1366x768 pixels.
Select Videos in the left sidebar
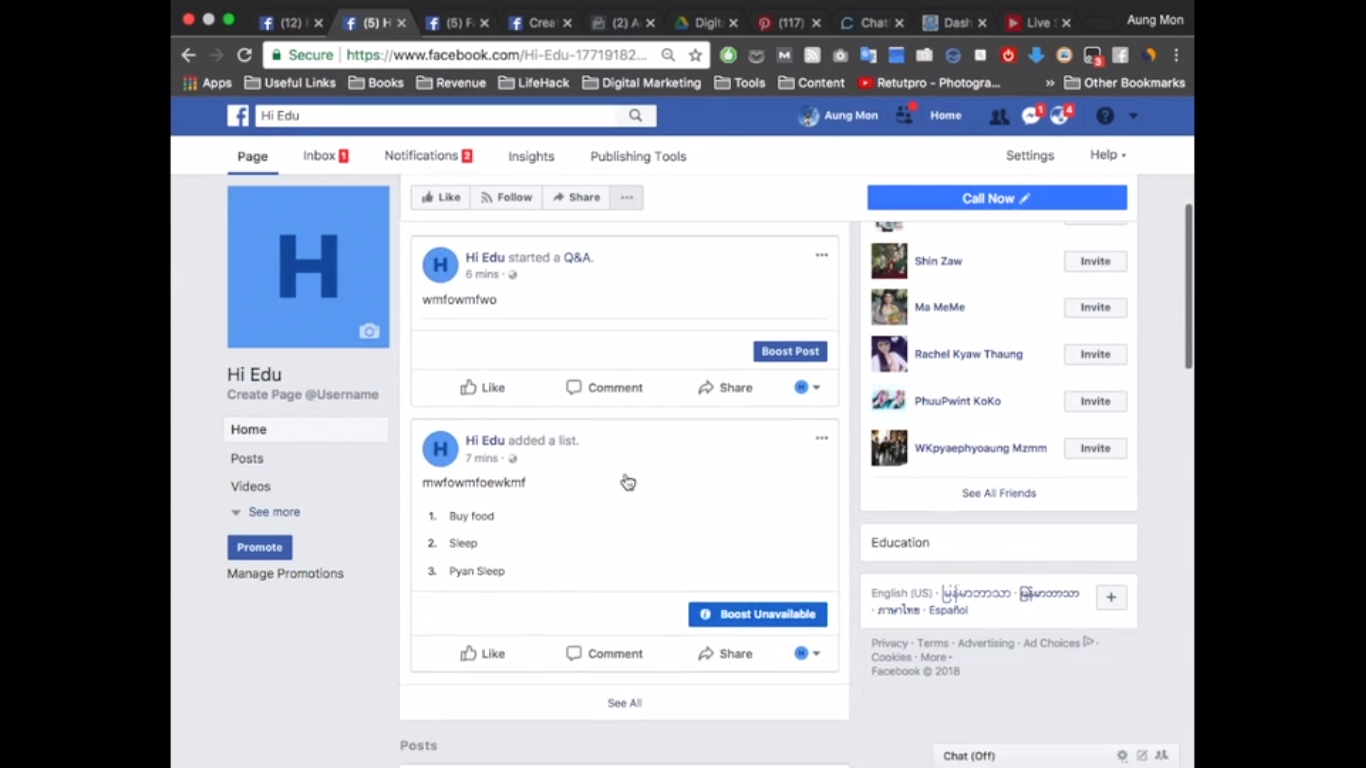[x=250, y=486]
